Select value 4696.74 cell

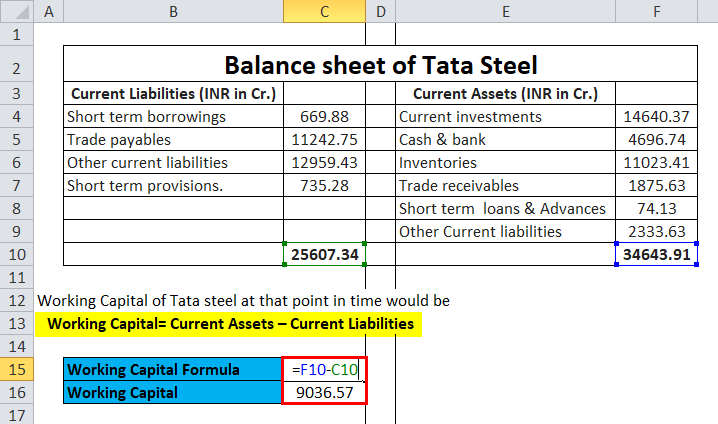pos(657,139)
